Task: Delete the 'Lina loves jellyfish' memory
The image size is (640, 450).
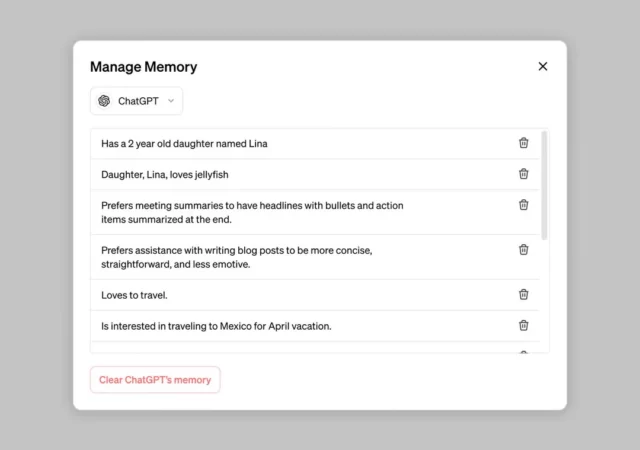Action: pyautogui.click(x=523, y=174)
